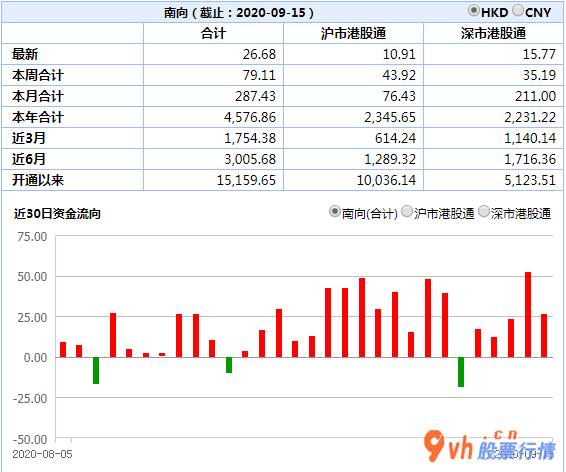Click the value 1,289.32
The height and width of the screenshot is (472, 566).
[390, 159]
